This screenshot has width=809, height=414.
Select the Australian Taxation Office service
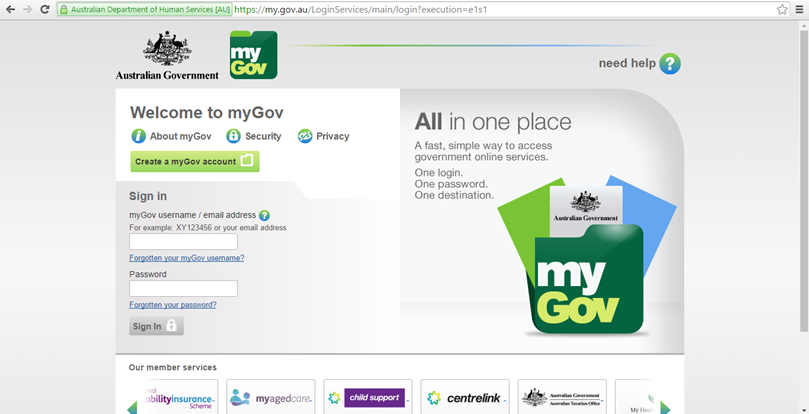point(562,397)
